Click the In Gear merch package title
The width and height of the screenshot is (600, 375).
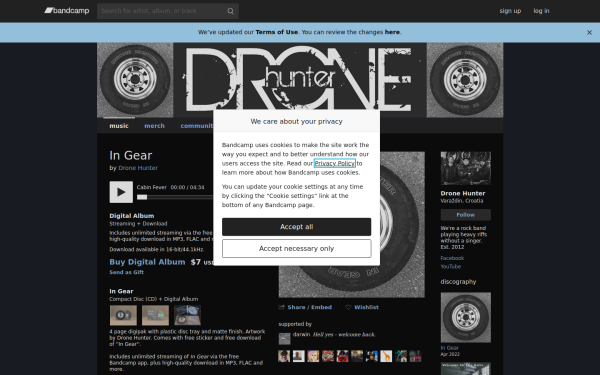click(121, 291)
